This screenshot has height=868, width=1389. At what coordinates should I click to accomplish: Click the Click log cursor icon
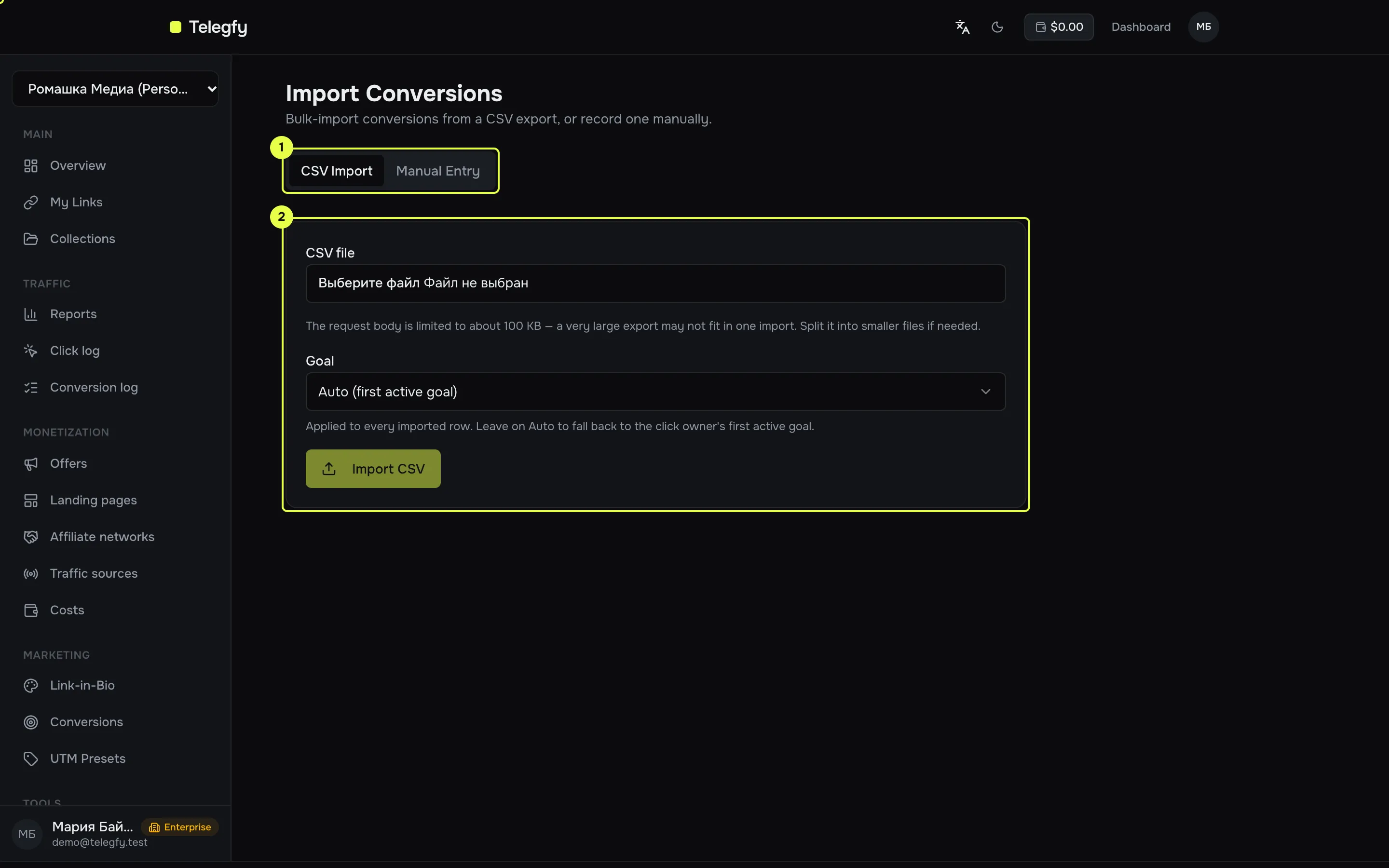click(30, 351)
